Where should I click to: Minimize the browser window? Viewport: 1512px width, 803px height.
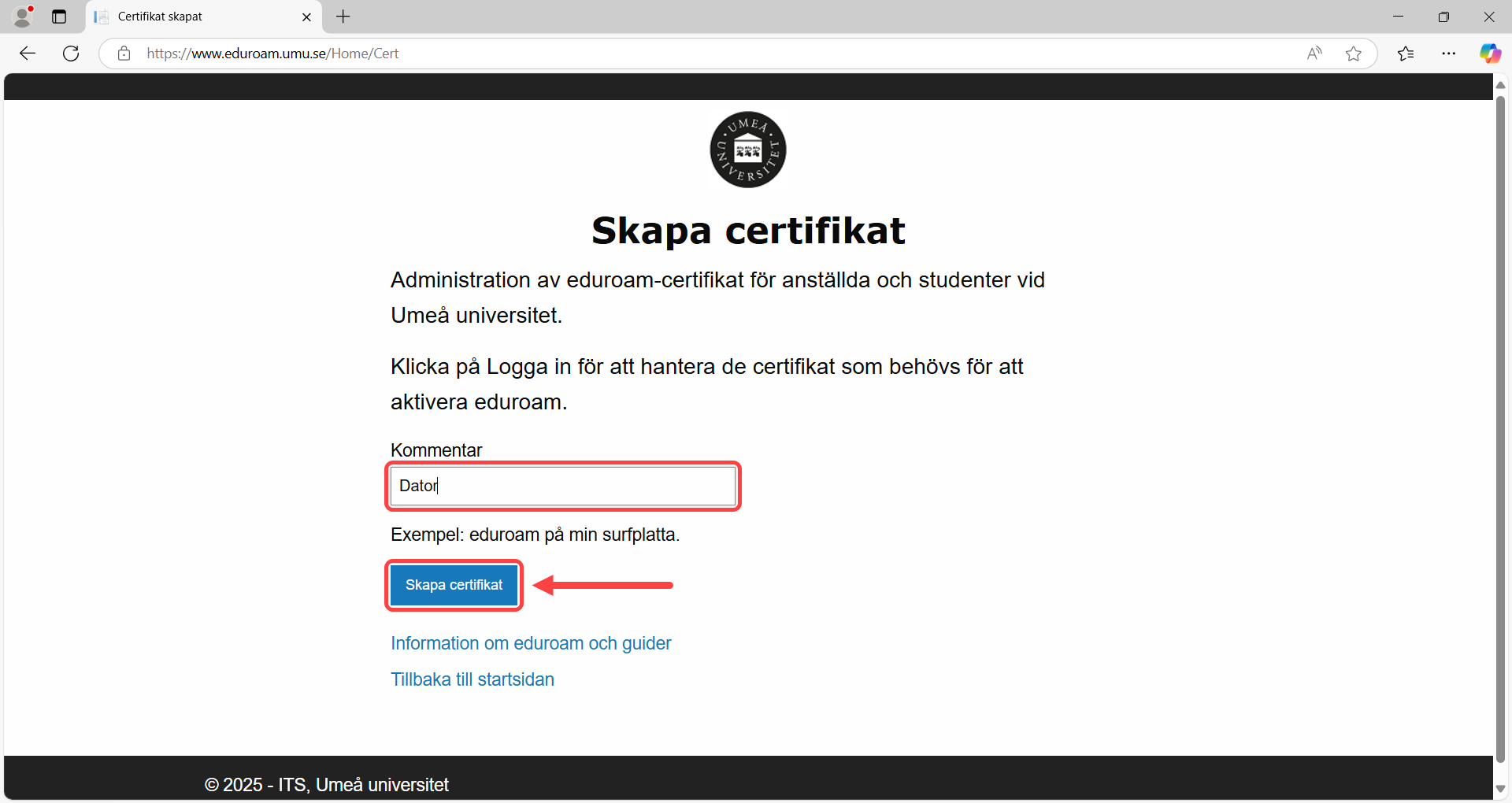click(1398, 17)
